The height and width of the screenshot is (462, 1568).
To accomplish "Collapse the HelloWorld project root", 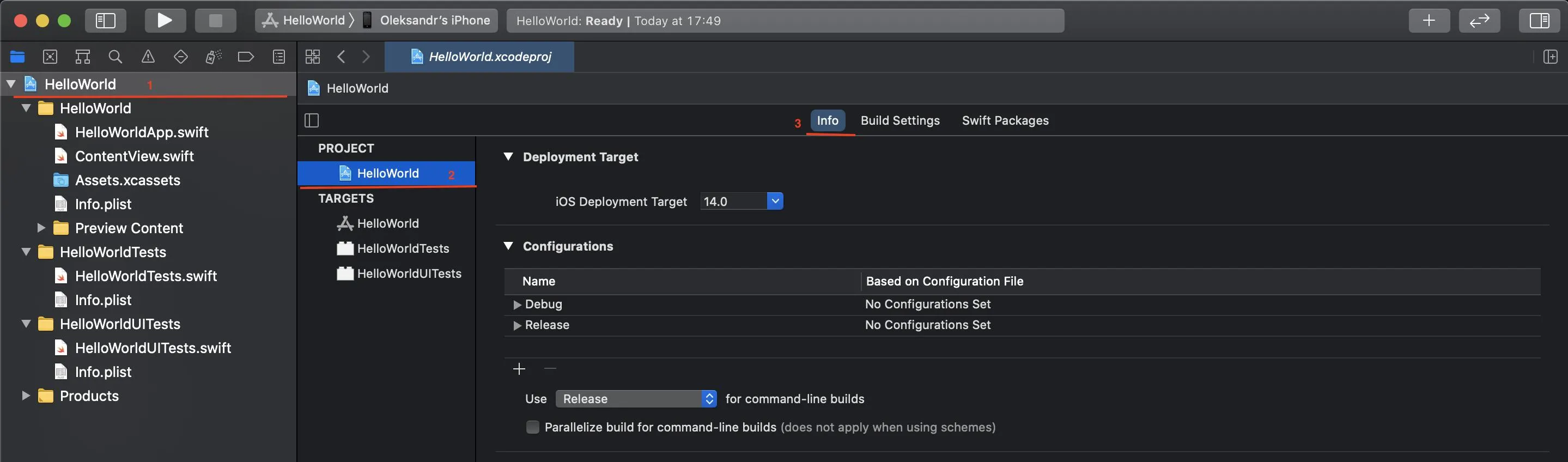I will click(x=11, y=84).
